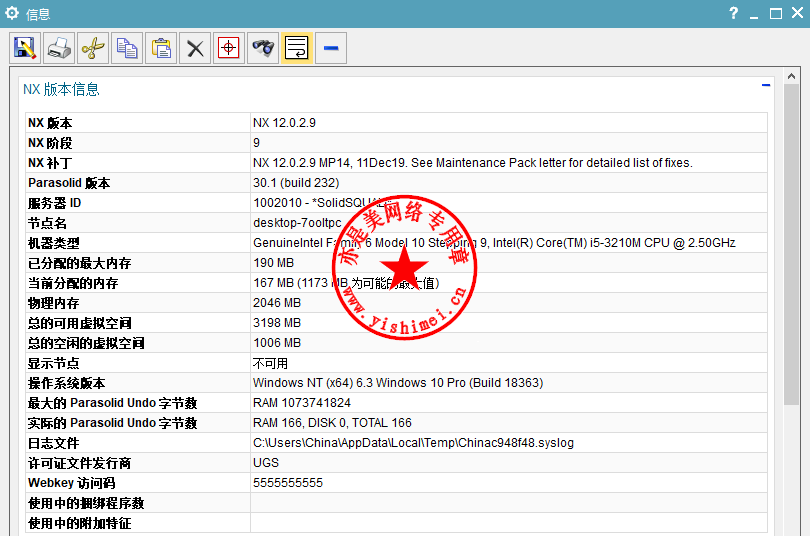Viewport: 810px width, 536px height.
Task: Click the 使用中的捆绑程序数 label
Action: click(86, 503)
